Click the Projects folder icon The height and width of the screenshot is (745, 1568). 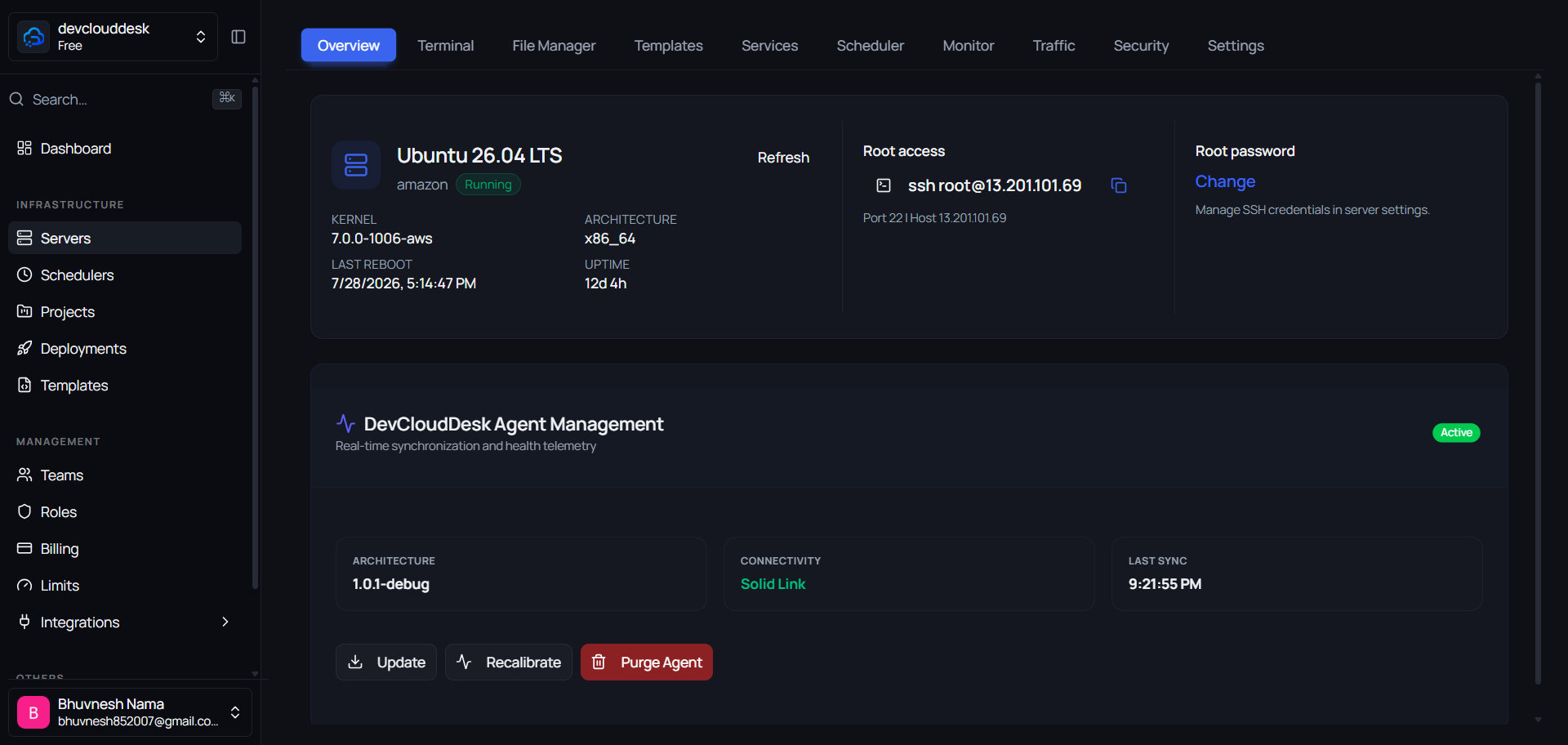(24, 311)
